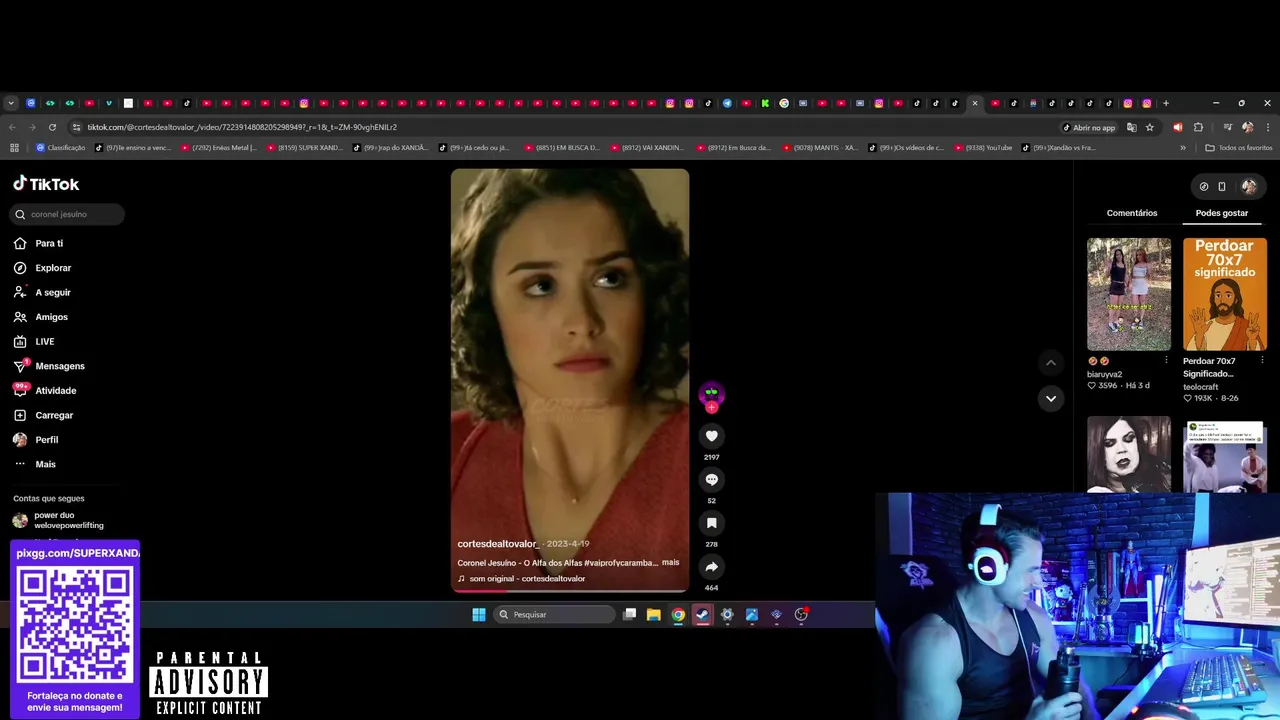Open the Chrome apps grid icon

[14, 148]
